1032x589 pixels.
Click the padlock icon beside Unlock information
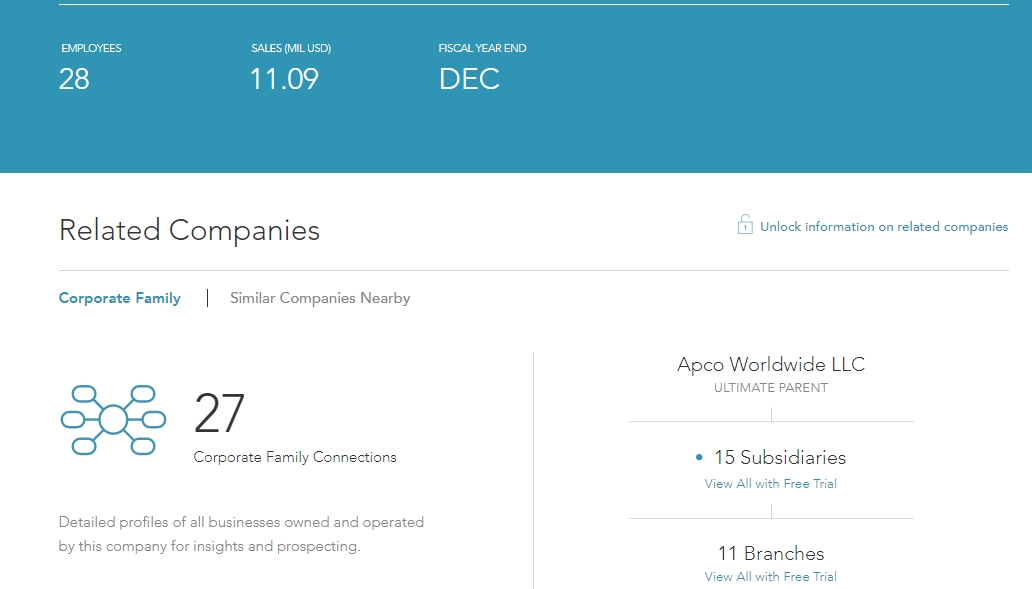[745, 225]
